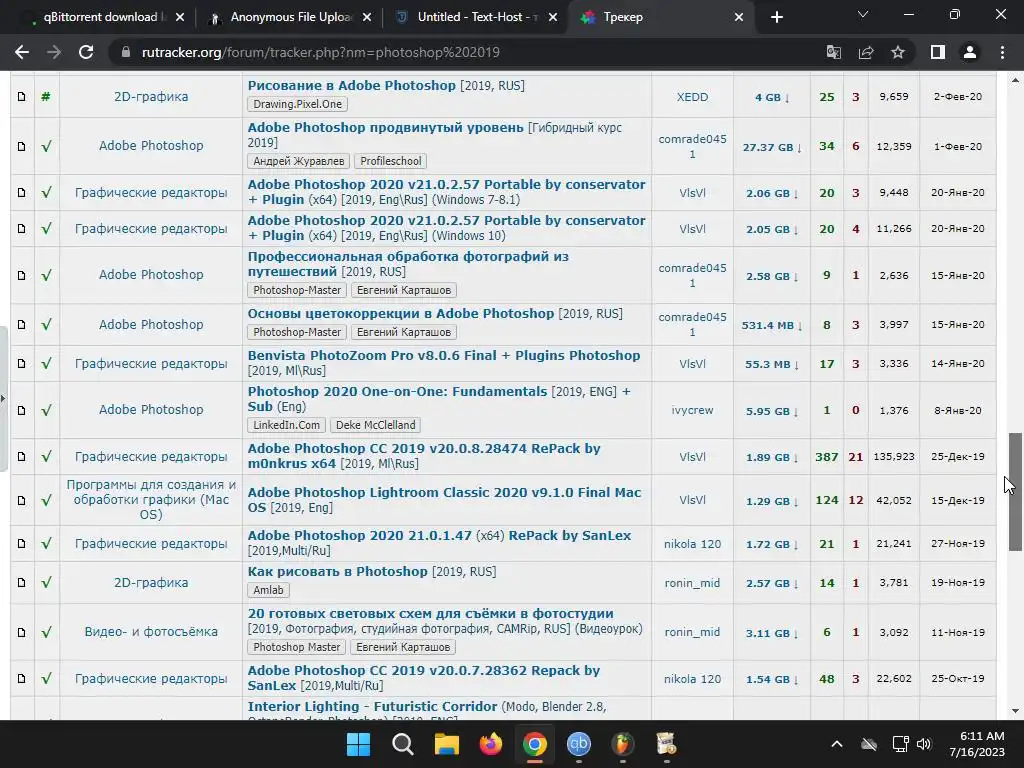This screenshot has height=768, width=1024.
Task: Toggle browser side panel icon
Action: pyautogui.click(x=938, y=52)
